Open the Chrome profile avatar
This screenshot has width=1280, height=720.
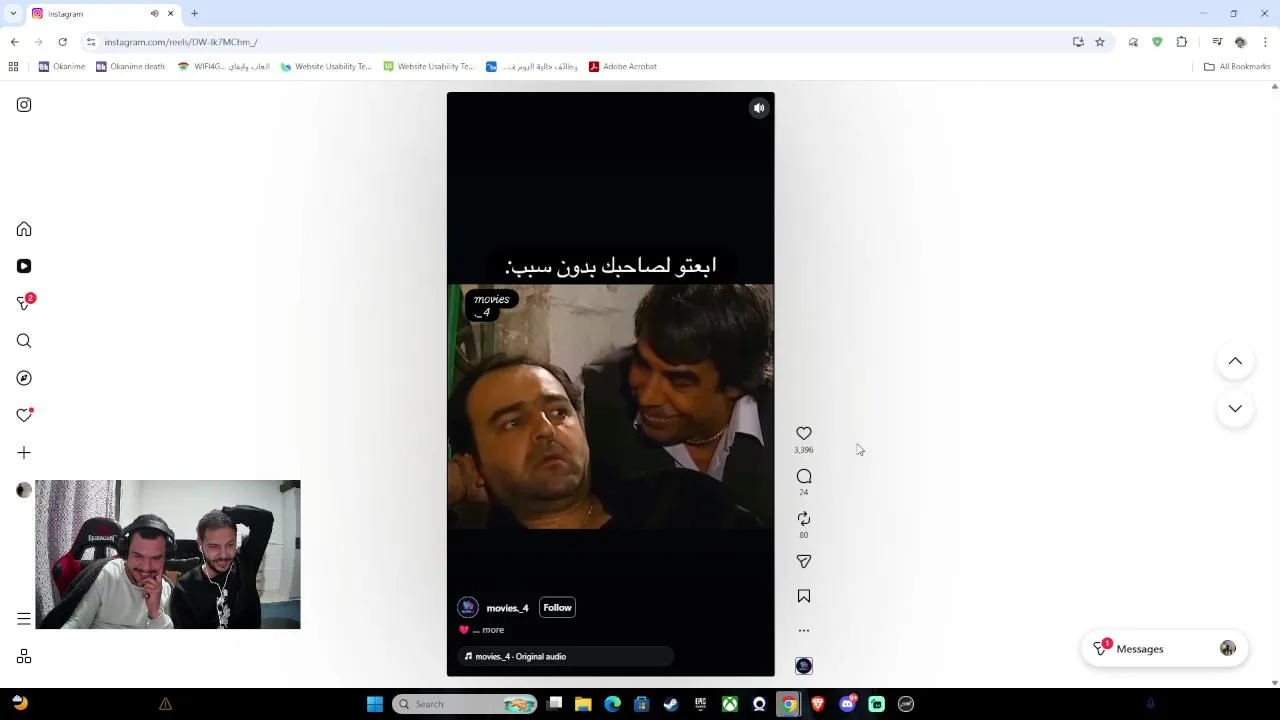pos(1241,42)
